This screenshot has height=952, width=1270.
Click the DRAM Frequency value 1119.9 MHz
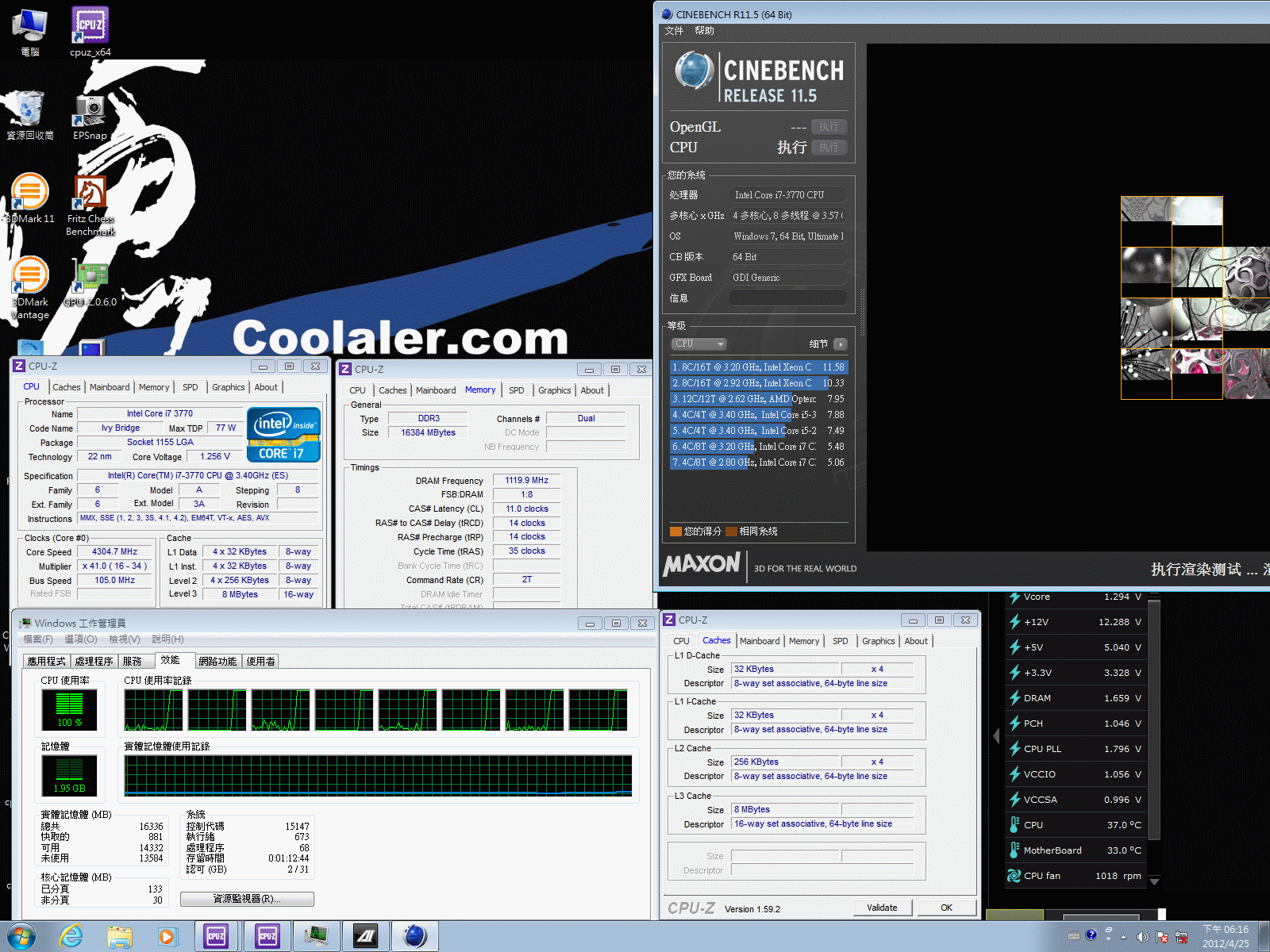point(526,480)
